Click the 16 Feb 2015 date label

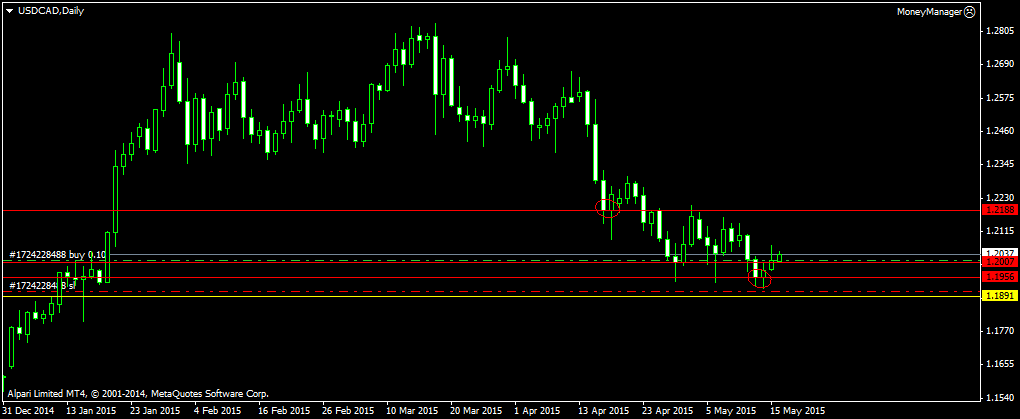click(282, 411)
